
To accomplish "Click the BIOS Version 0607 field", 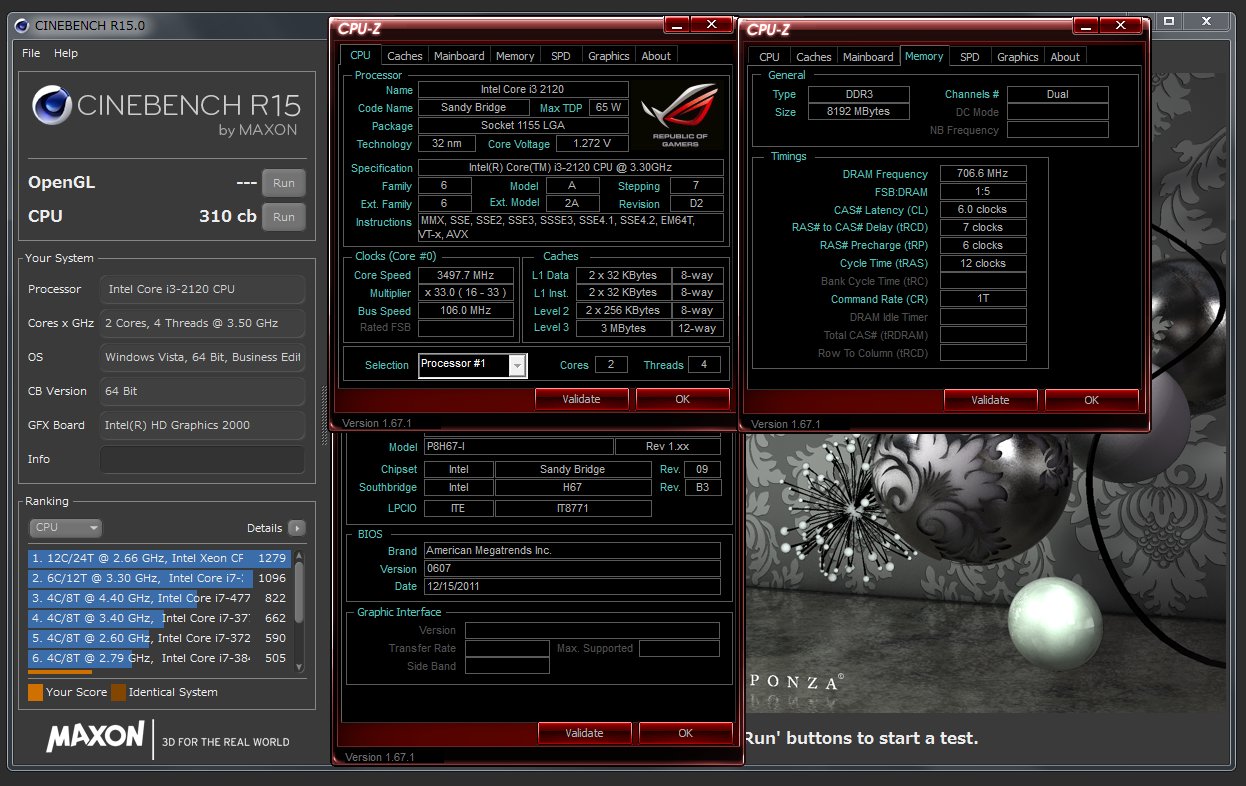I will point(572,569).
